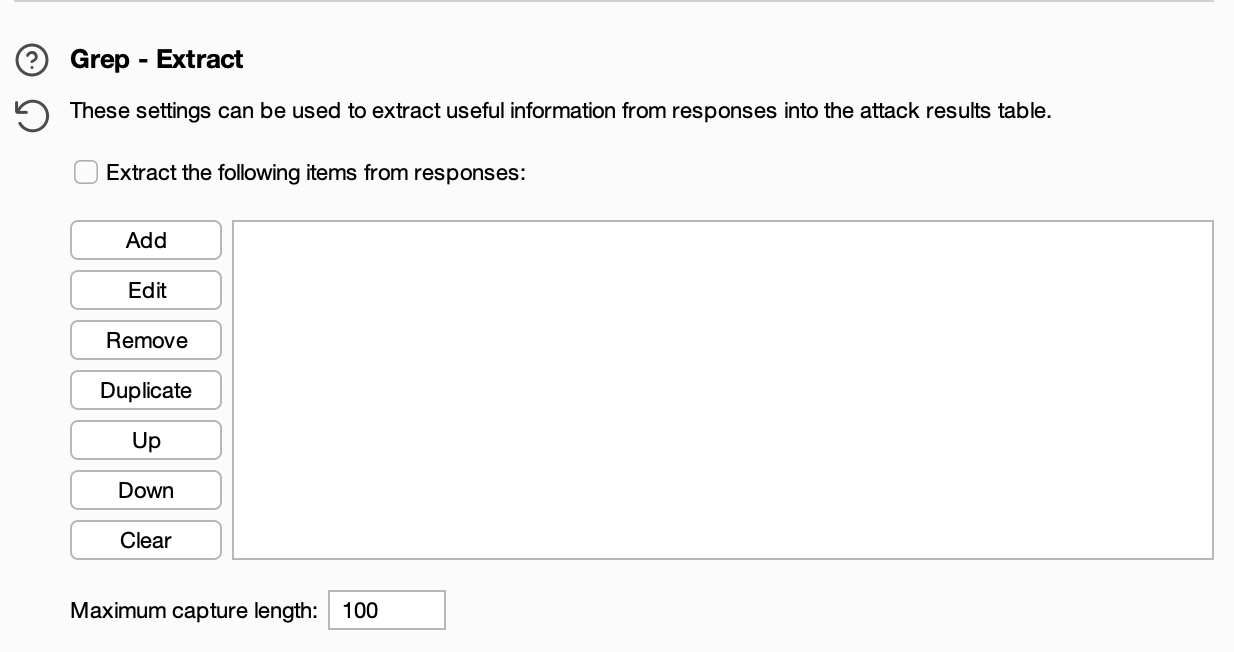Enable extracting items from responses checkbox

tap(86, 173)
